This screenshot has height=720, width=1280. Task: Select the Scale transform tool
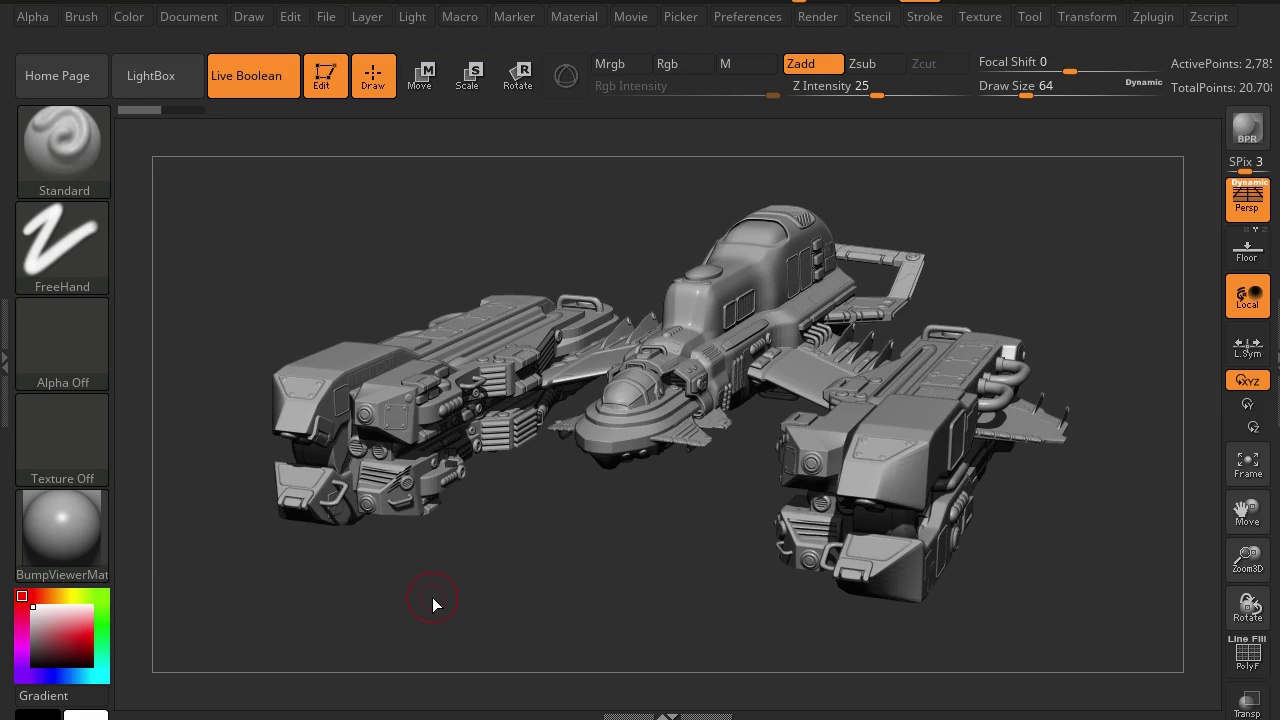click(x=469, y=75)
